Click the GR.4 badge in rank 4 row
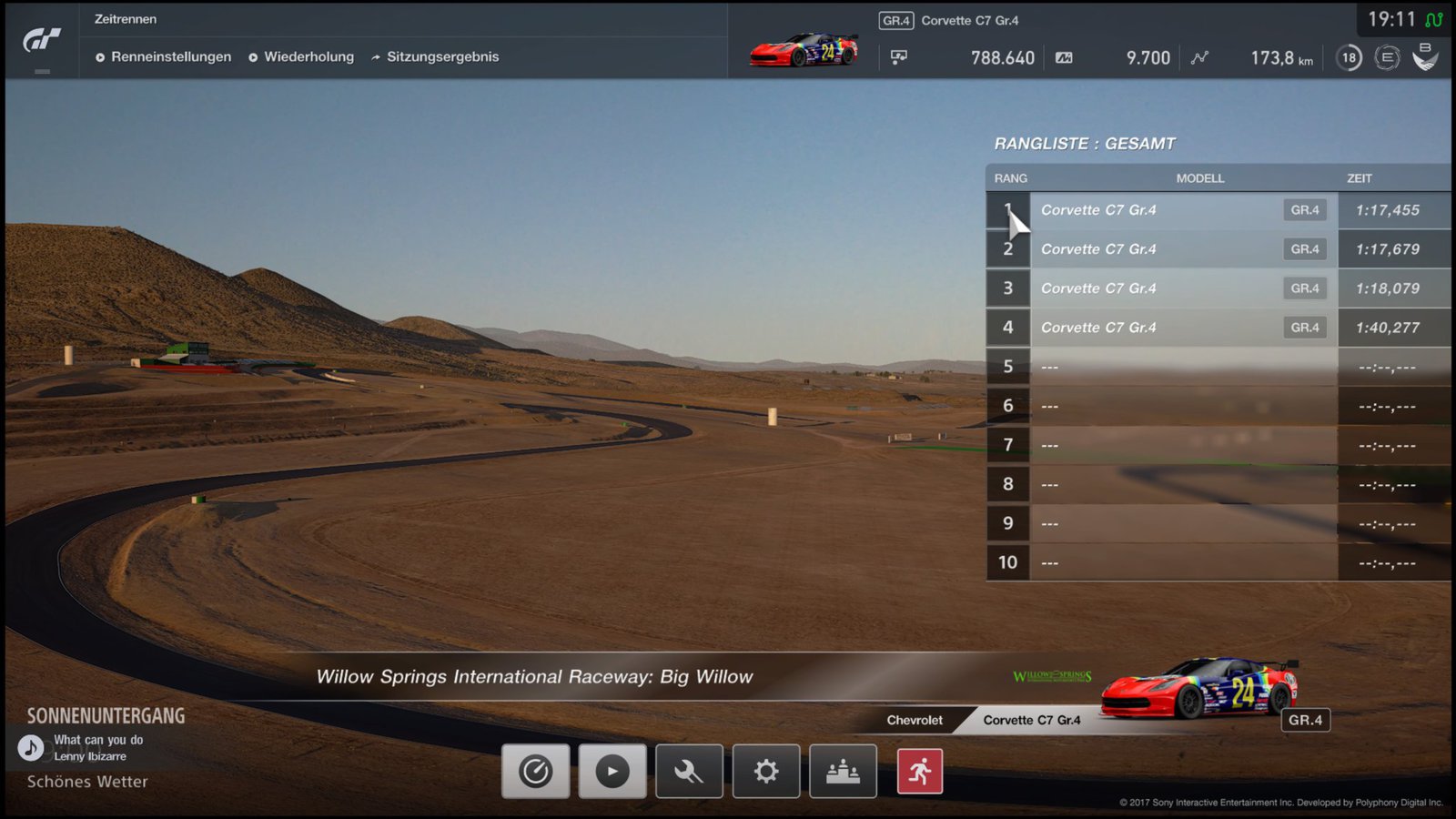1456x819 pixels. (x=1305, y=328)
